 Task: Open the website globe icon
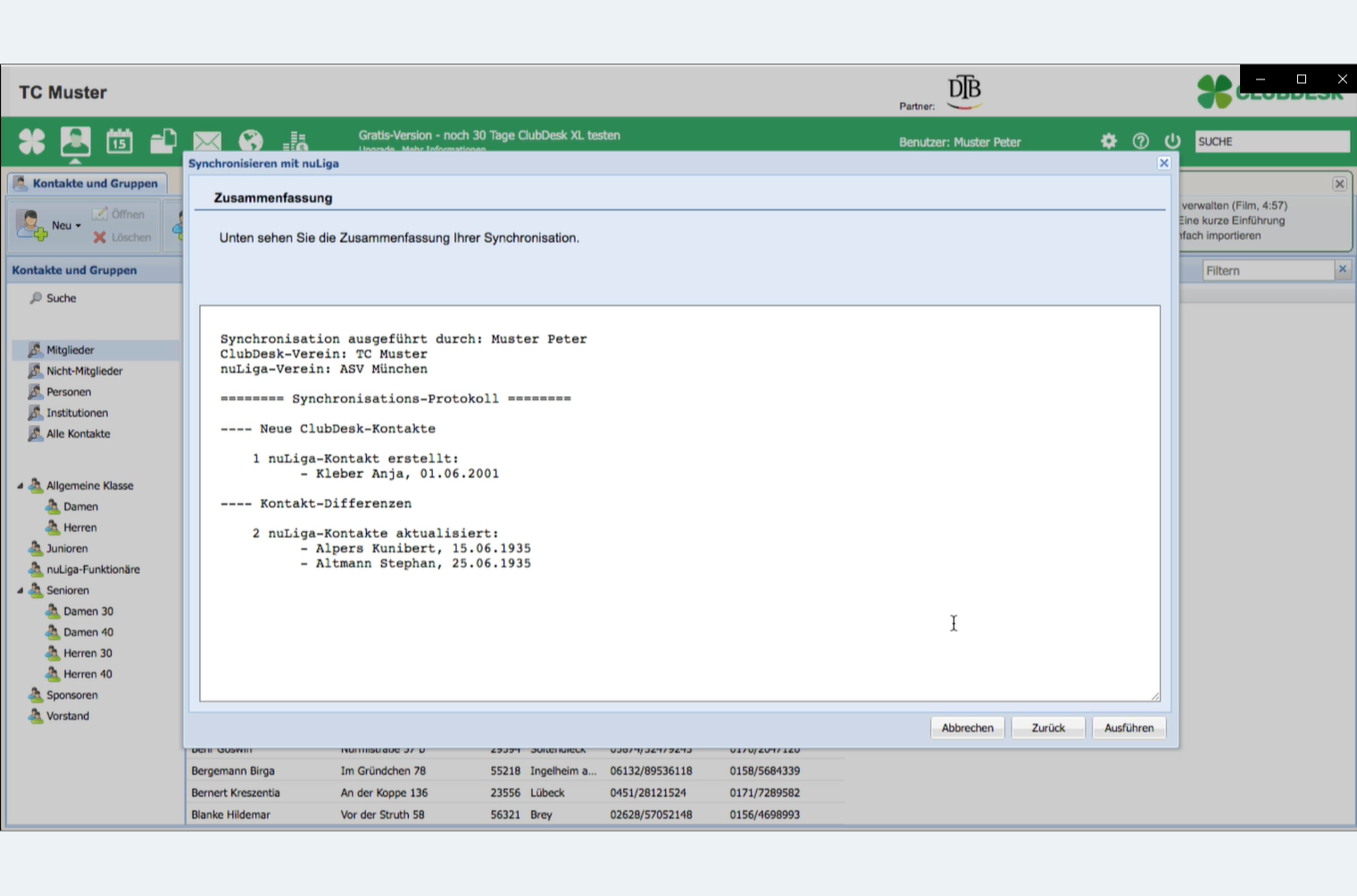pyautogui.click(x=251, y=141)
